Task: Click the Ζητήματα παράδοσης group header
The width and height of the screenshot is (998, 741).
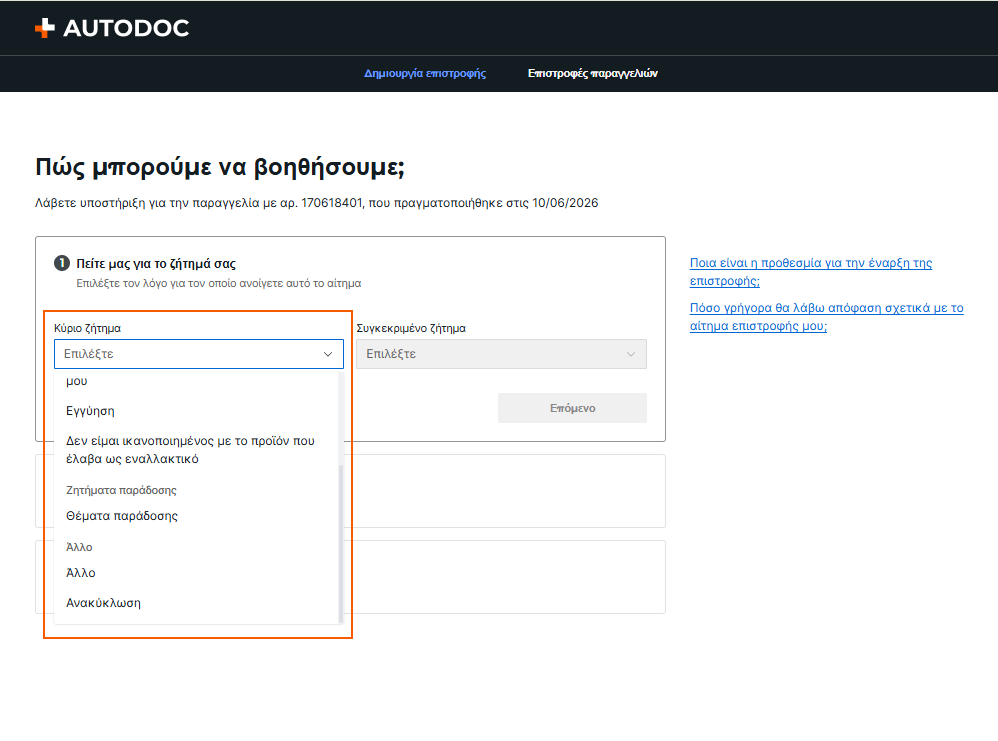Action: 122,490
